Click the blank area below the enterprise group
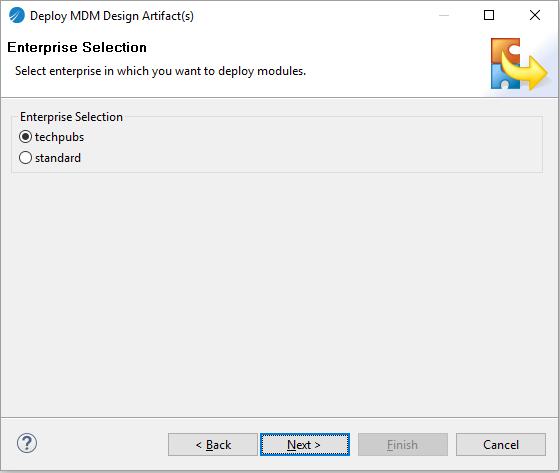 (x=280, y=293)
